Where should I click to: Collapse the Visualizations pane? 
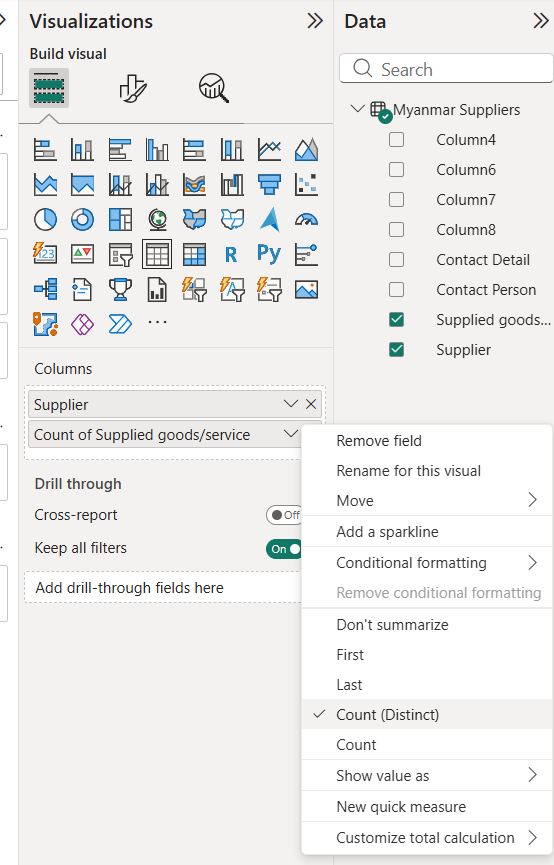[x=315, y=21]
